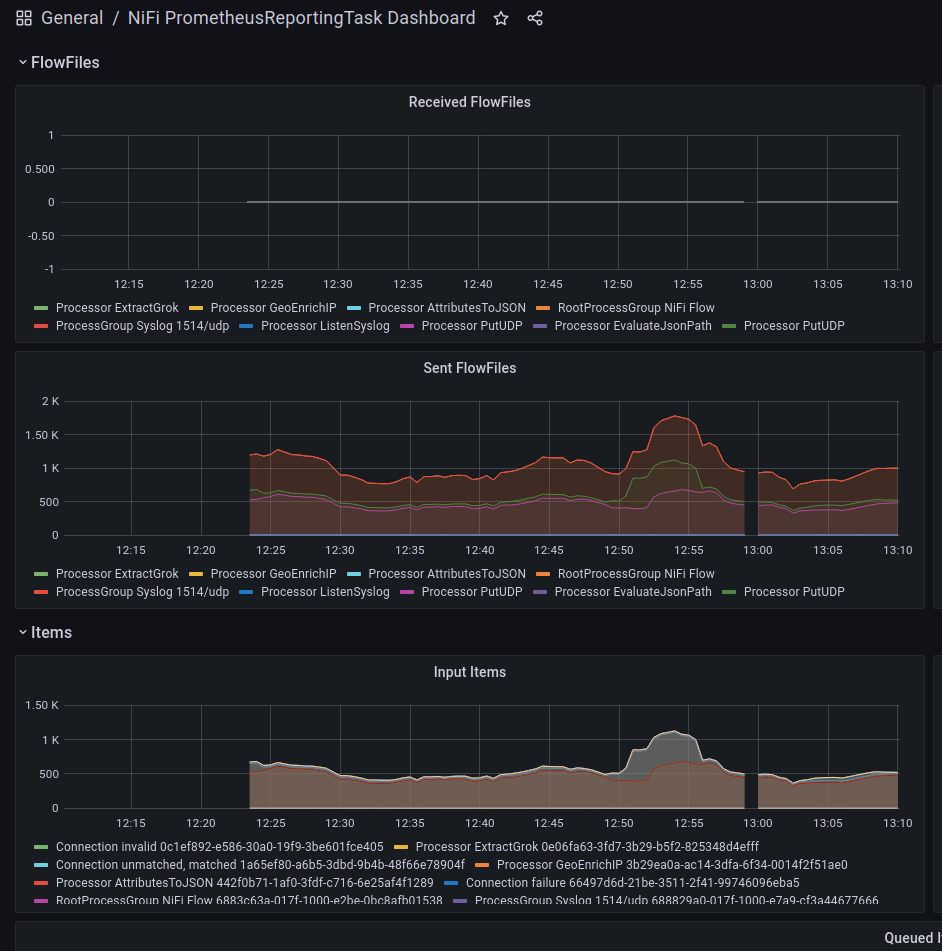The image size is (942, 951).
Task: Click AttributesToJSON 442f0b71 red swatch in Input Items
Action: pos(41,883)
